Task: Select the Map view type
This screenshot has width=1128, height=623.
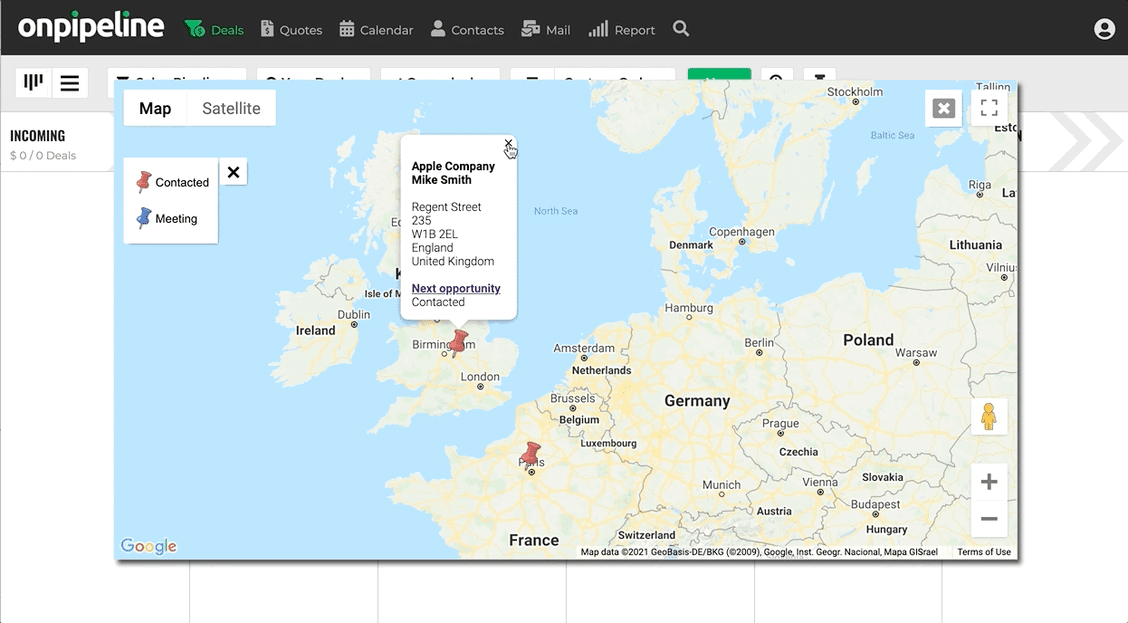Action: click(155, 108)
